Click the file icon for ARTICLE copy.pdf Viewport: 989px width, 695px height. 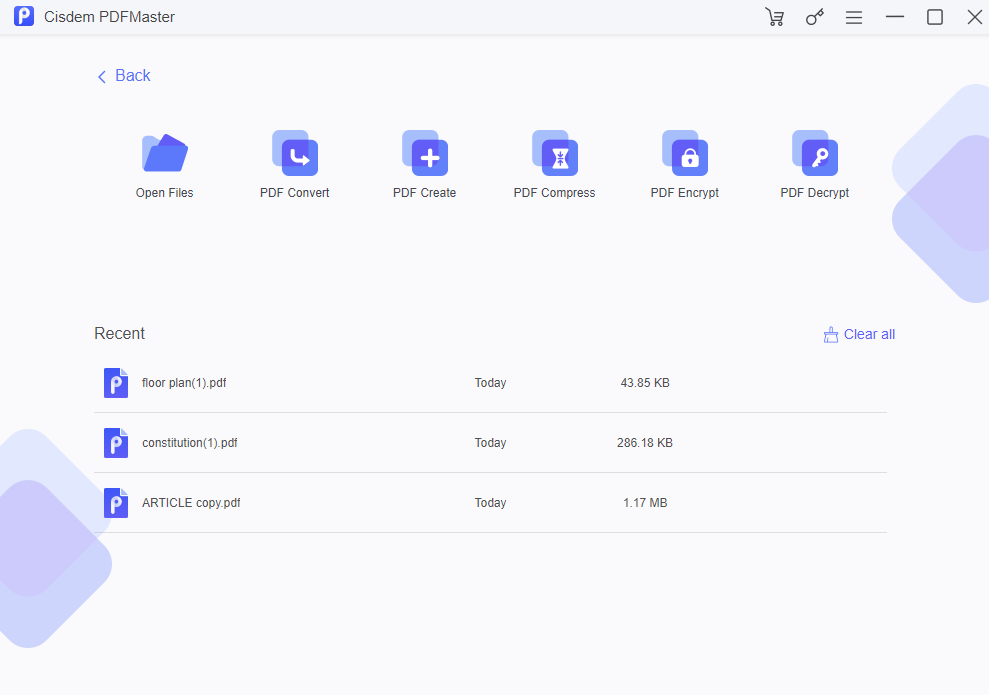click(x=116, y=503)
